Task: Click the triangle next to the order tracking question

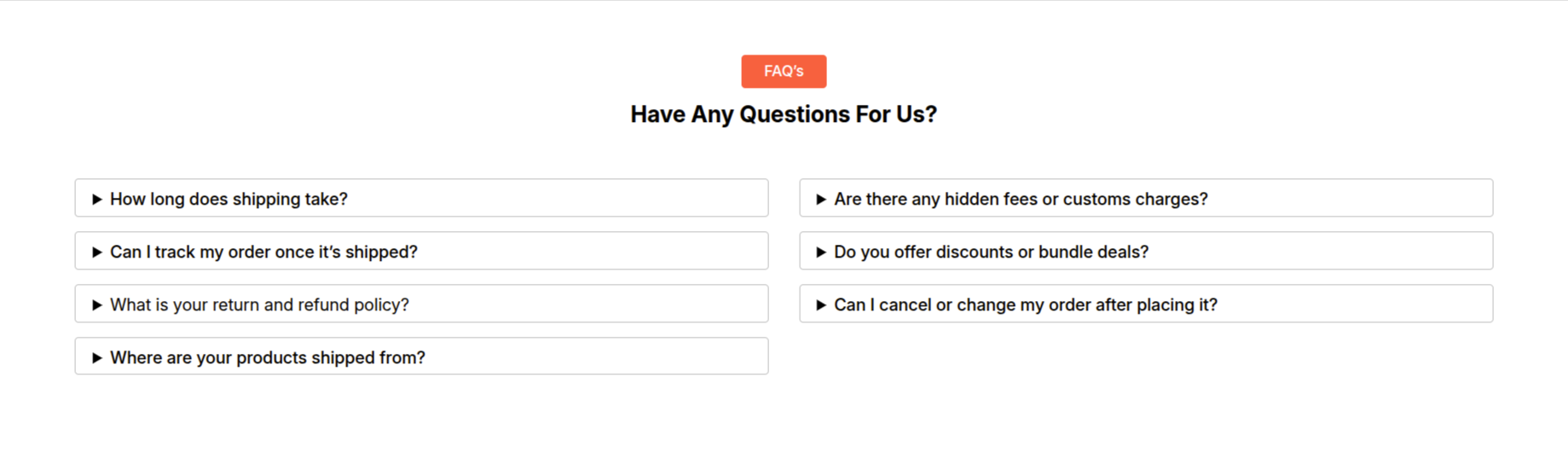Action: [x=97, y=252]
